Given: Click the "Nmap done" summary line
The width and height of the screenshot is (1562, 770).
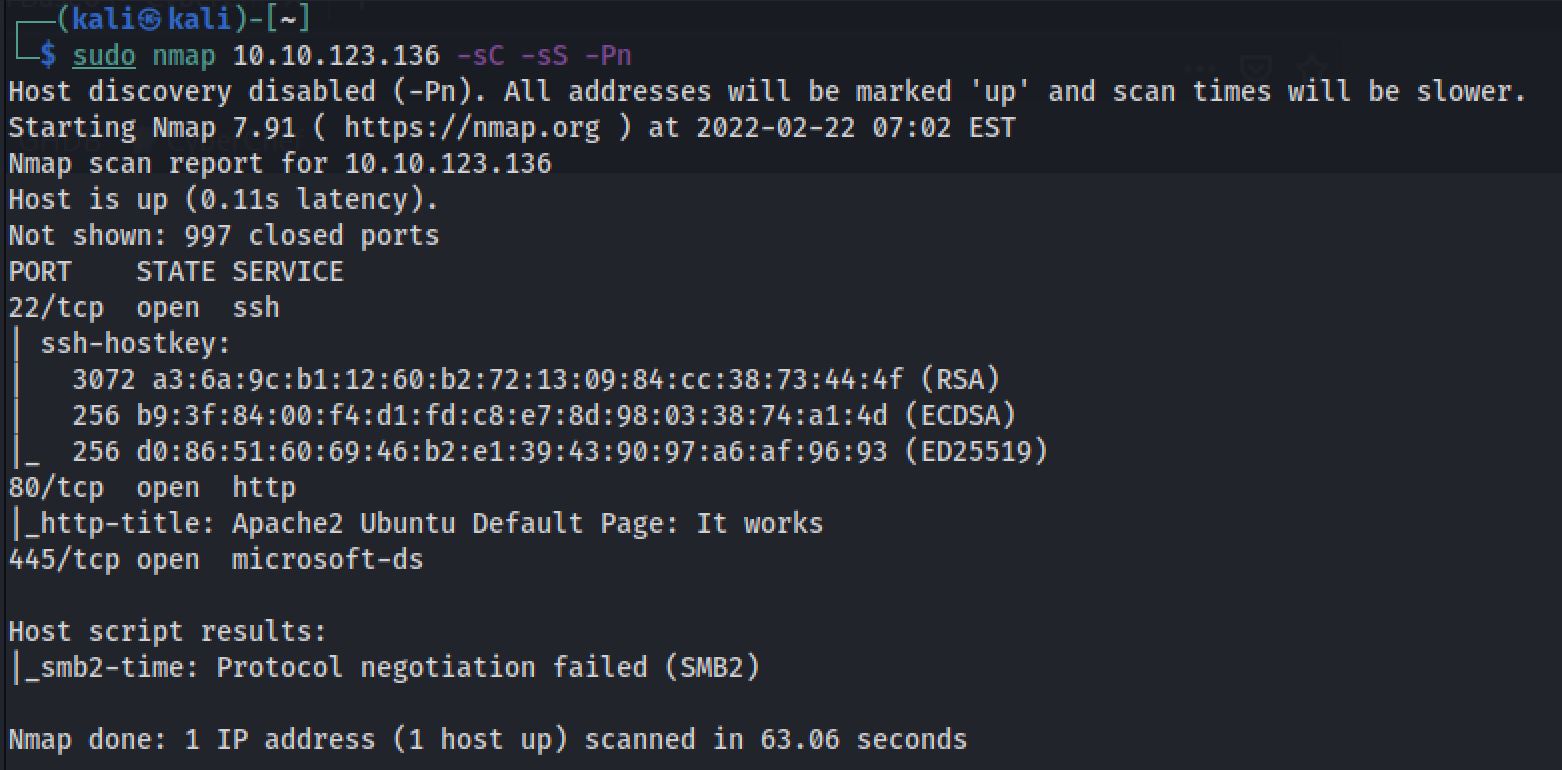Looking at the screenshot, I should 487,740.
